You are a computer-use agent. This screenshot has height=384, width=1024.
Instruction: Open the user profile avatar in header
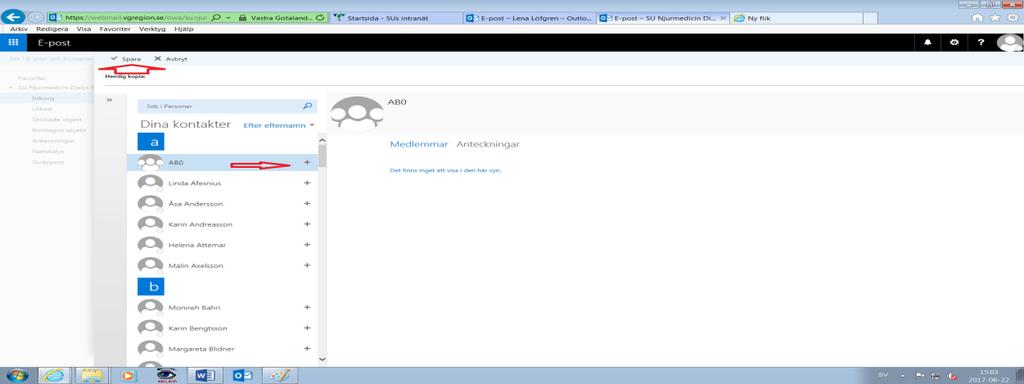pos(1010,42)
